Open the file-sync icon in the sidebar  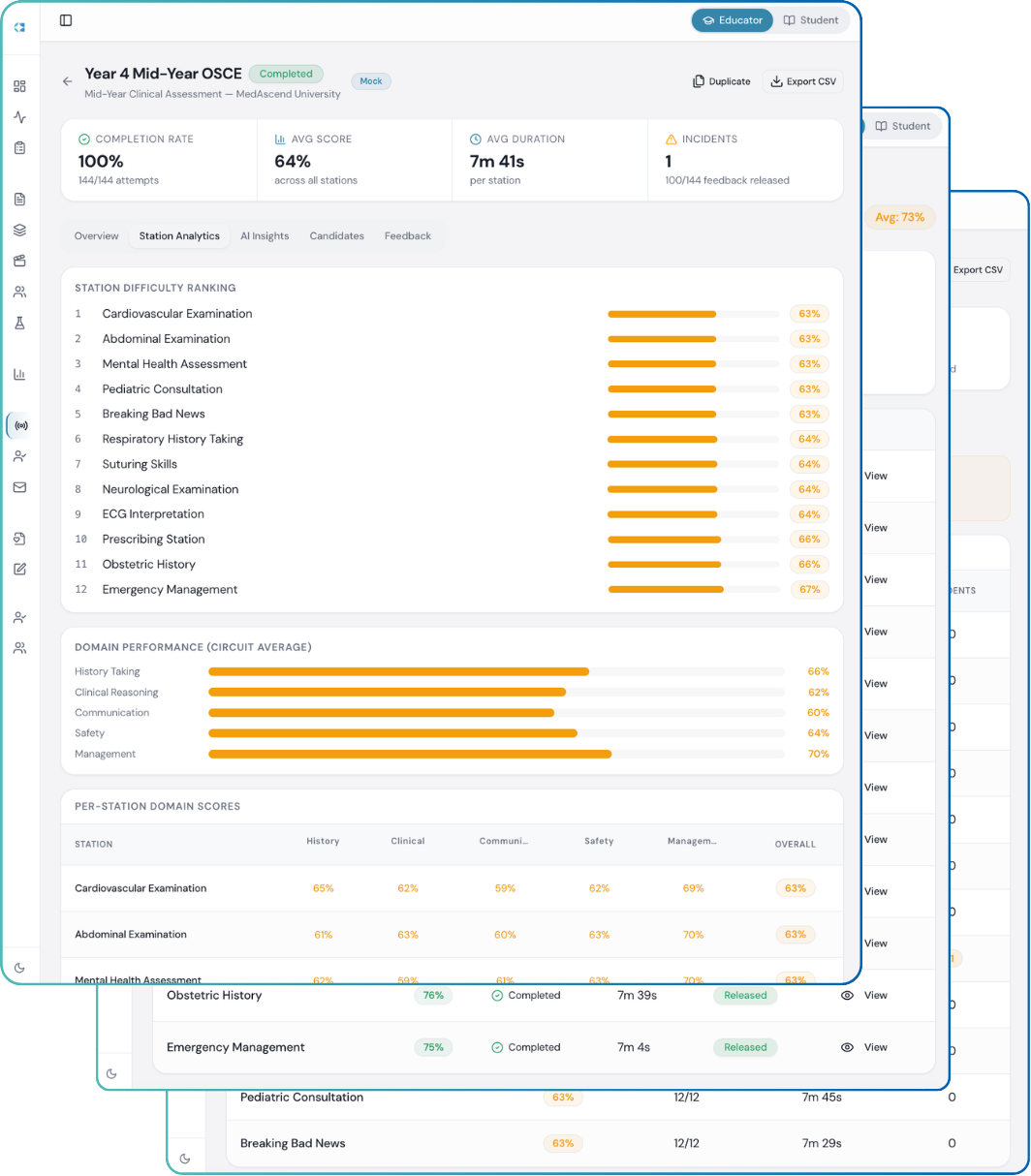click(x=19, y=539)
